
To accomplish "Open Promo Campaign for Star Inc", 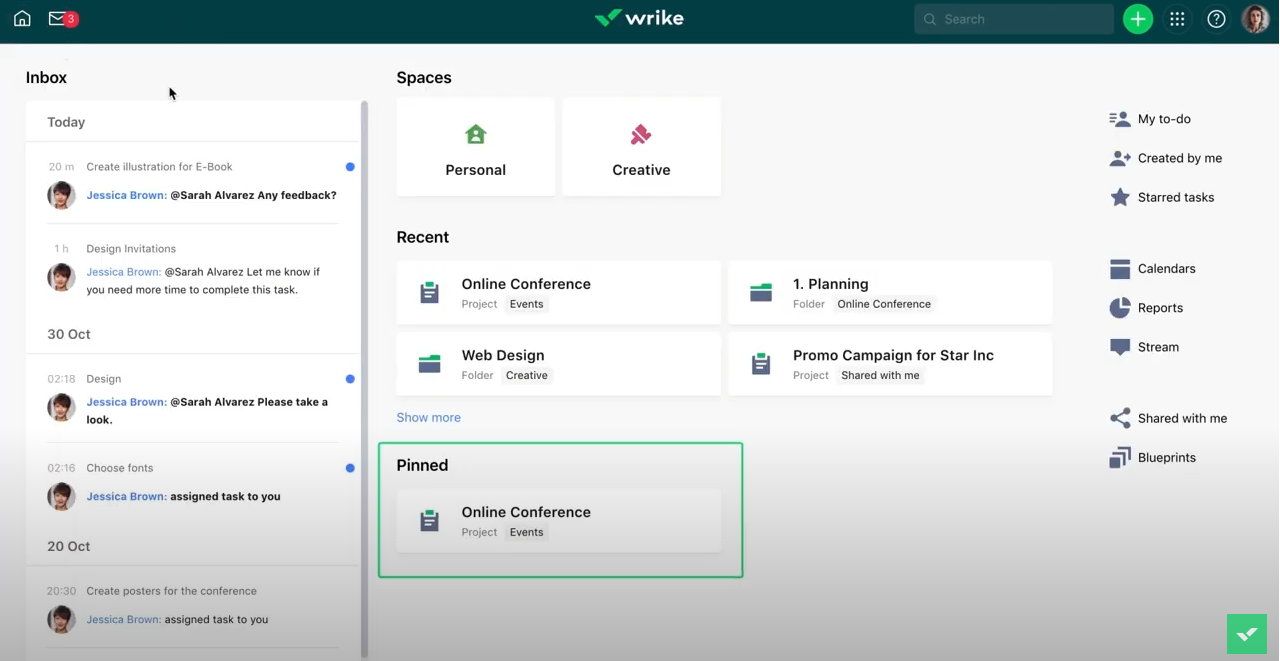I will tap(890, 364).
